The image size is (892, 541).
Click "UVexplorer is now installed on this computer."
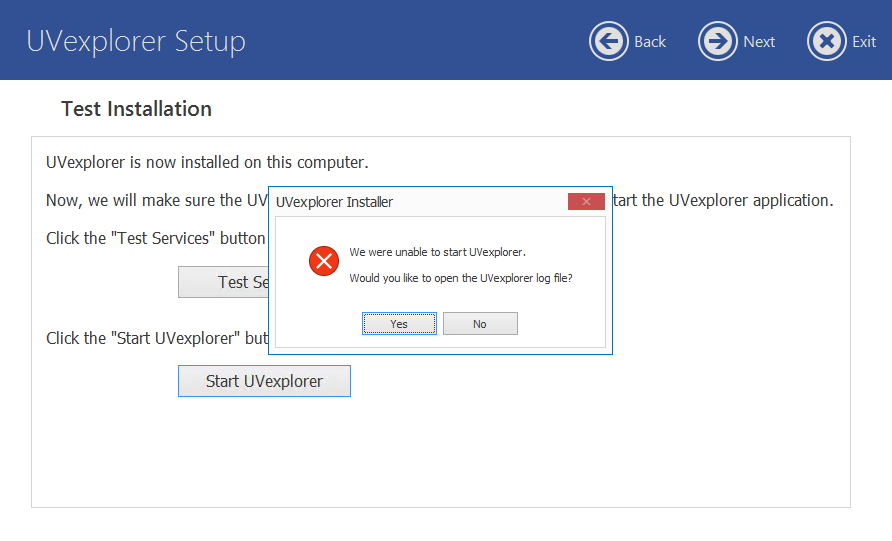[207, 163]
